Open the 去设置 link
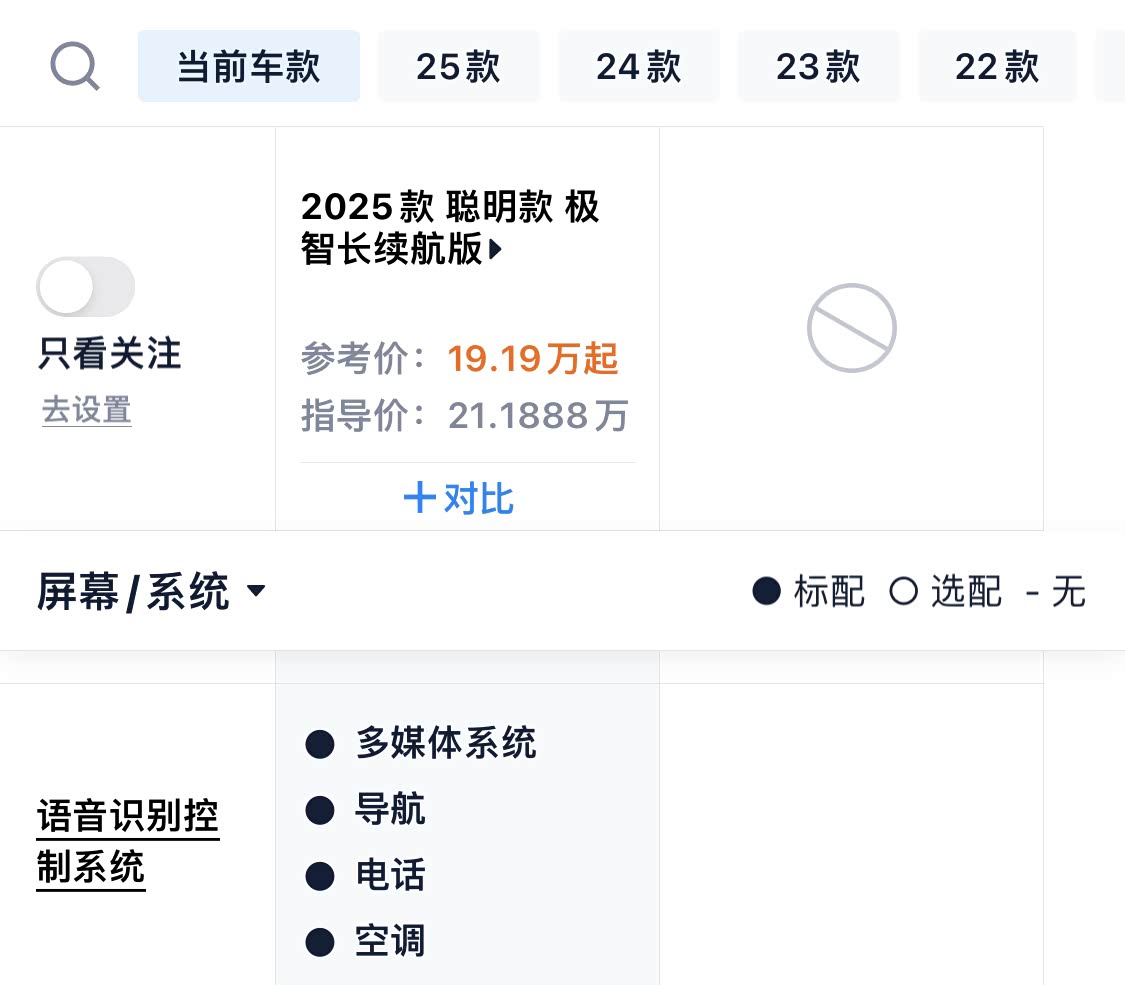The height and width of the screenshot is (985, 1125). tap(87, 410)
